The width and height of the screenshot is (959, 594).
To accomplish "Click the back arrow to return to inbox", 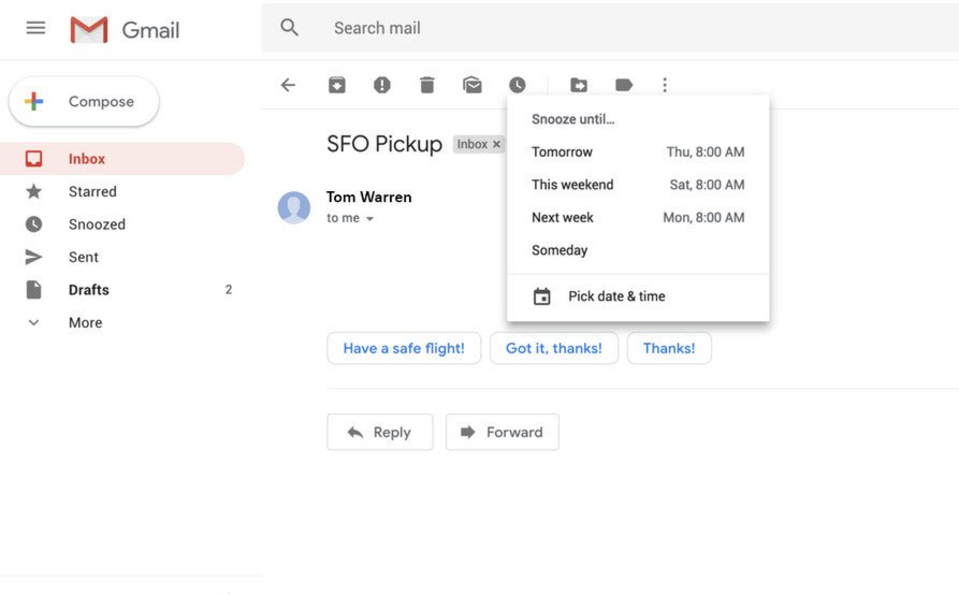I will [x=288, y=85].
